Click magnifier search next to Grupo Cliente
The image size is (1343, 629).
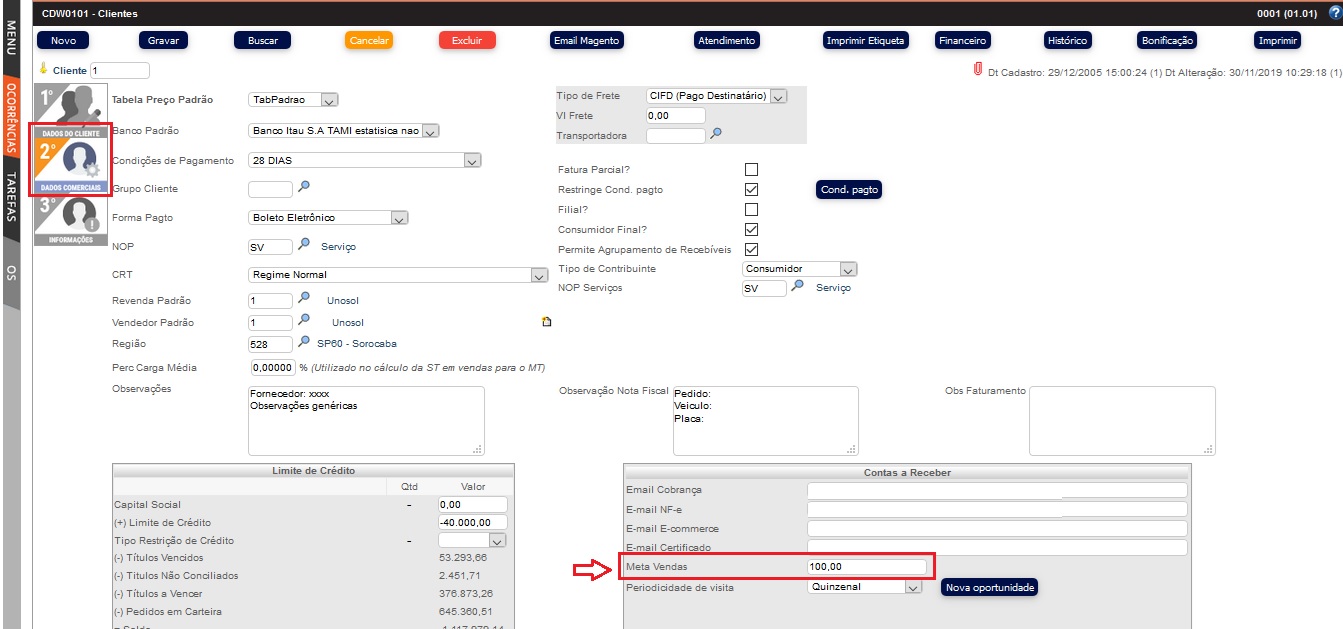[x=305, y=187]
